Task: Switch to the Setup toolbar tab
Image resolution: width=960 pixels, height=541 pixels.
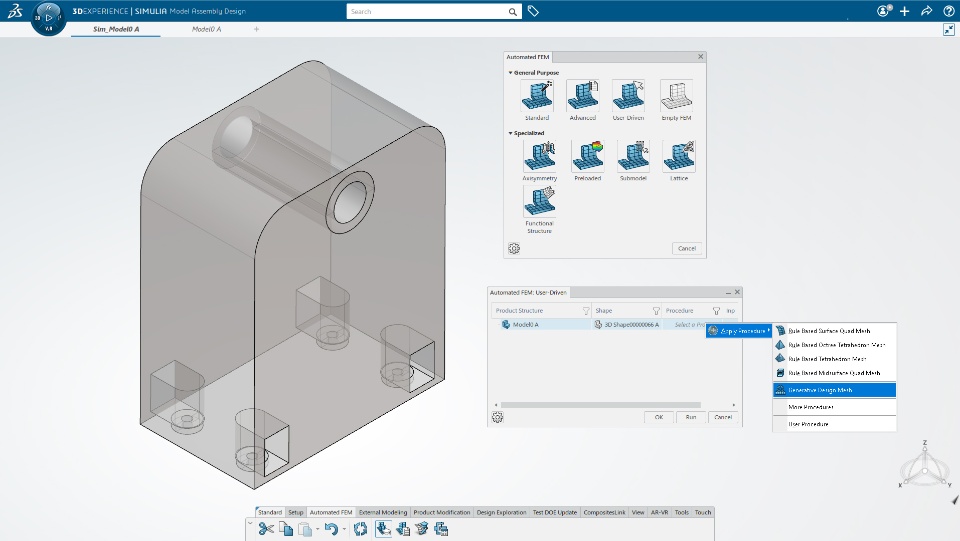Action: click(296, 512)
